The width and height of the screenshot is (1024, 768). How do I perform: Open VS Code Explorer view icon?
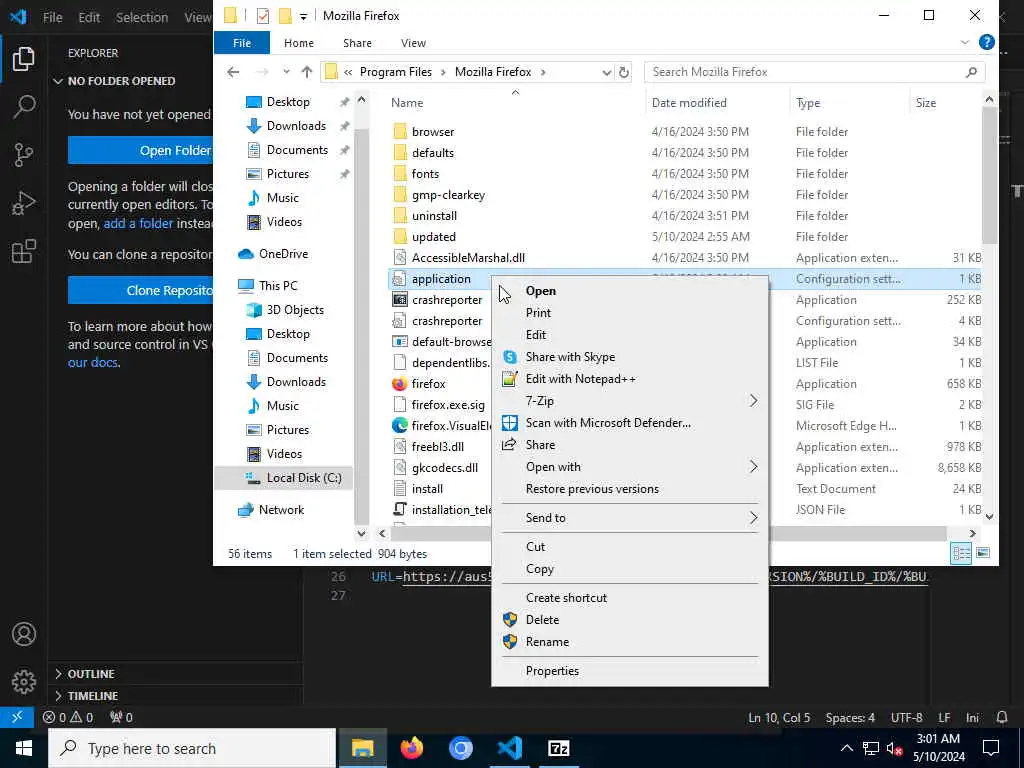(x=24, y=59)
